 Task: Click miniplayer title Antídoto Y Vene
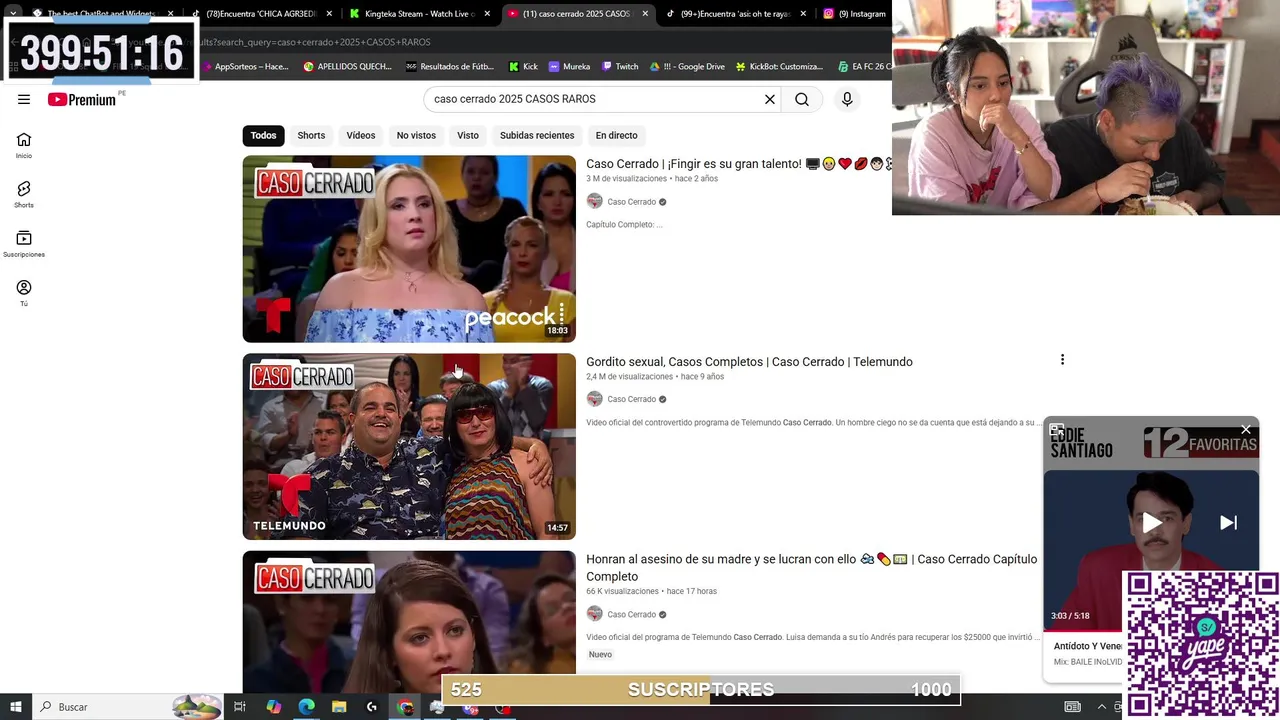pos(1088,646)
